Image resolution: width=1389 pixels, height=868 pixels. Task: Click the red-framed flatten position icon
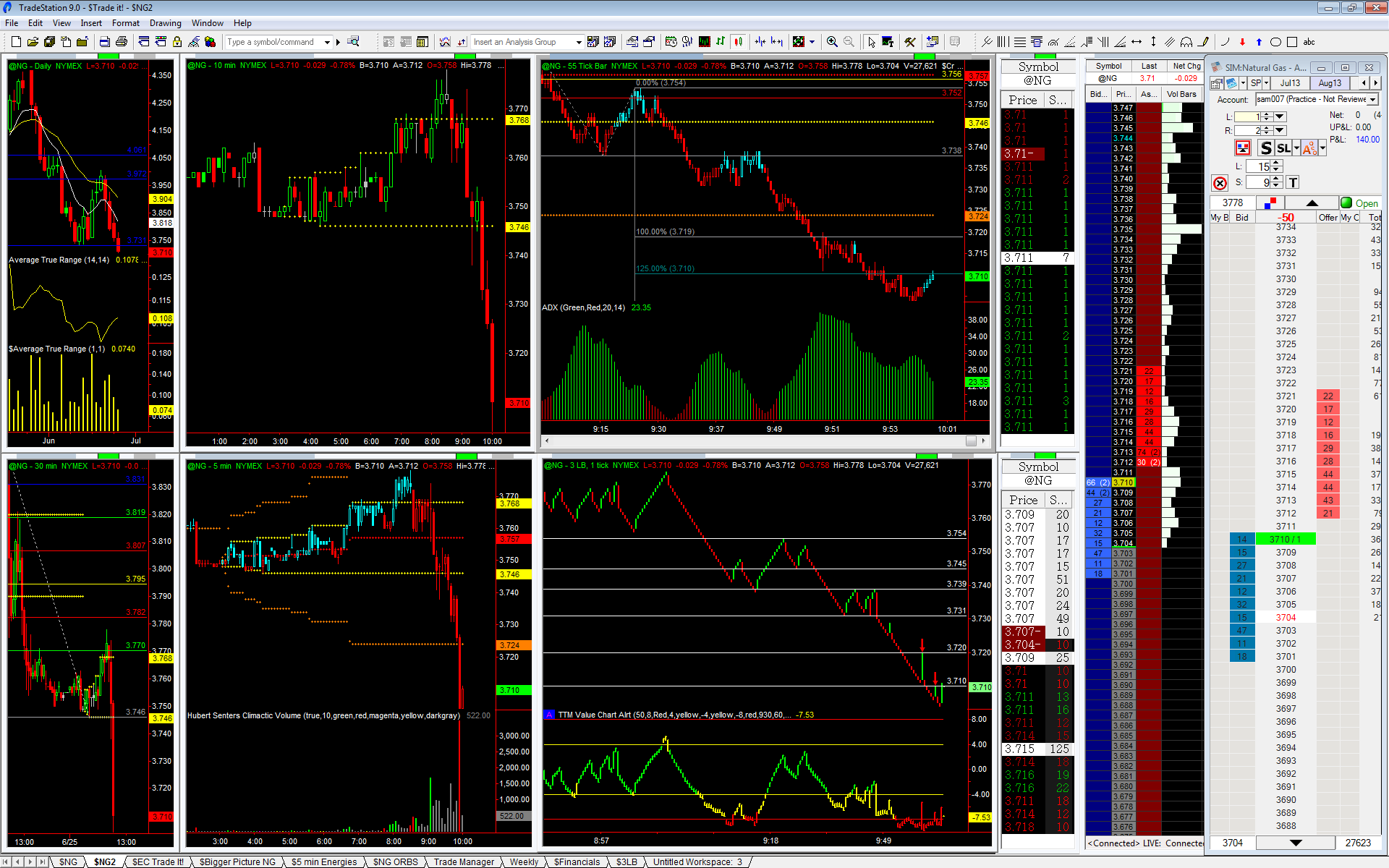[x=1243, y=148]
